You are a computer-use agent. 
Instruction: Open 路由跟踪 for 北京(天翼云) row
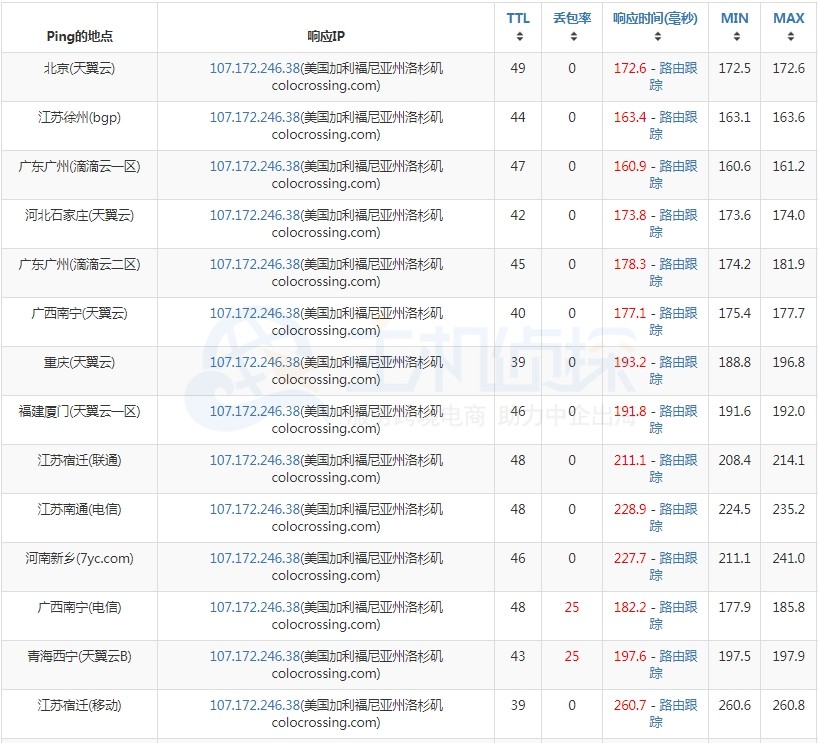[678, 68]
